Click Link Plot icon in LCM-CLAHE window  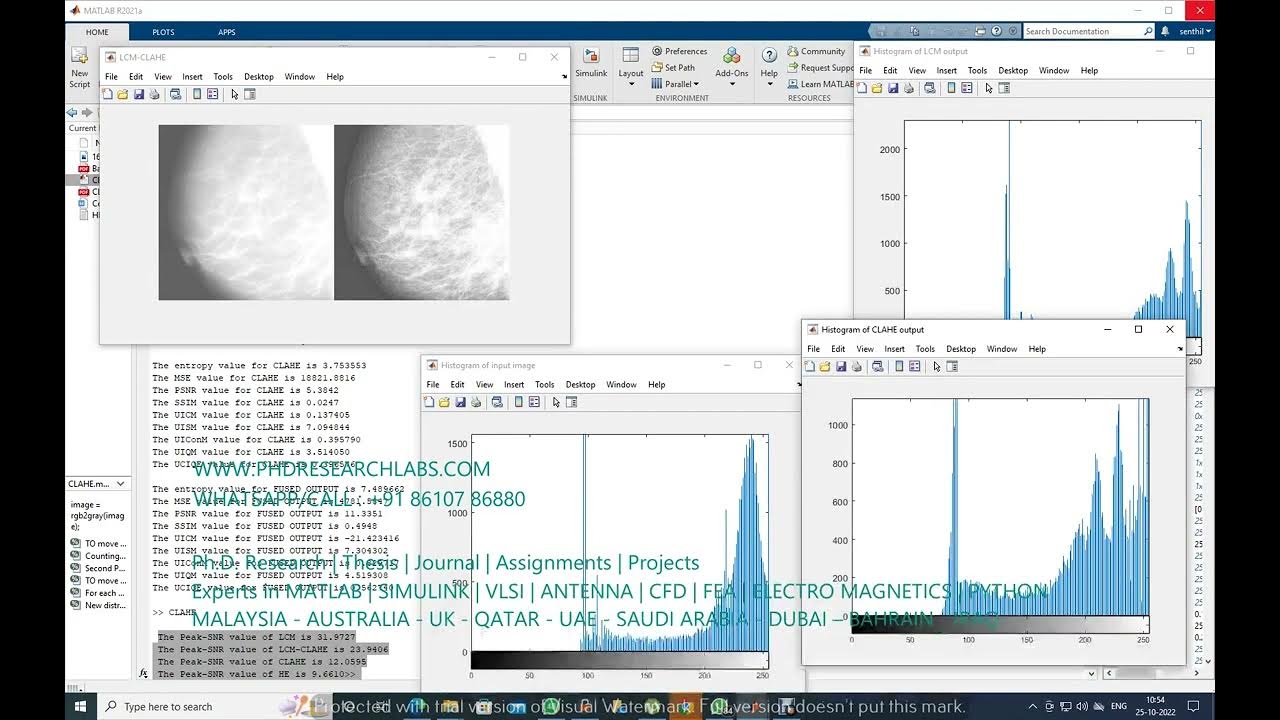(175, 94)
